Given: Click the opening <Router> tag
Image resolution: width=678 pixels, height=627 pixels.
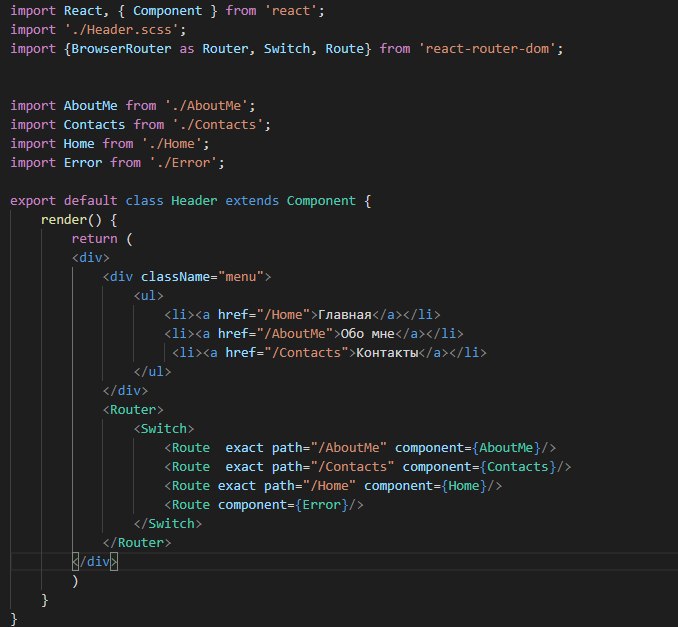Looking at the screenshot, I should coord(133,410).
